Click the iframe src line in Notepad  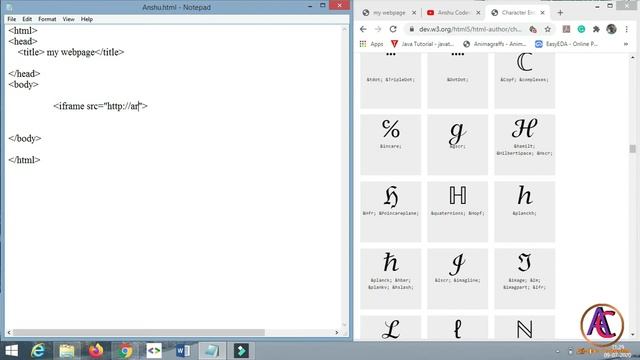(x=100, y=106)
